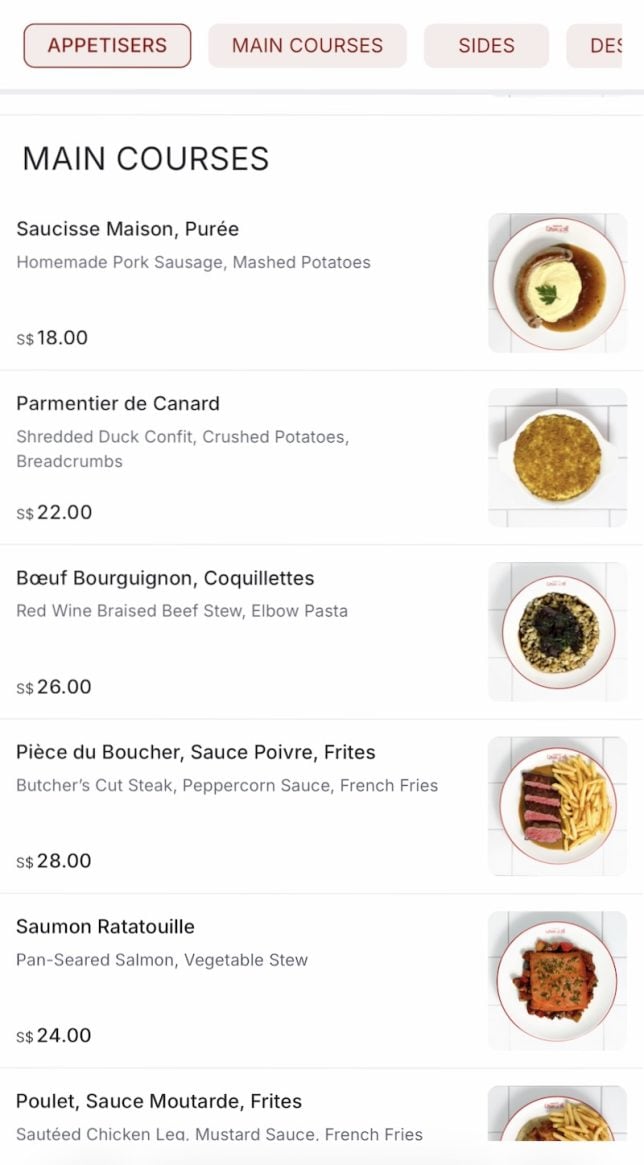Open the steak and fries photo

pyautogui.click(x=557, y=805)
